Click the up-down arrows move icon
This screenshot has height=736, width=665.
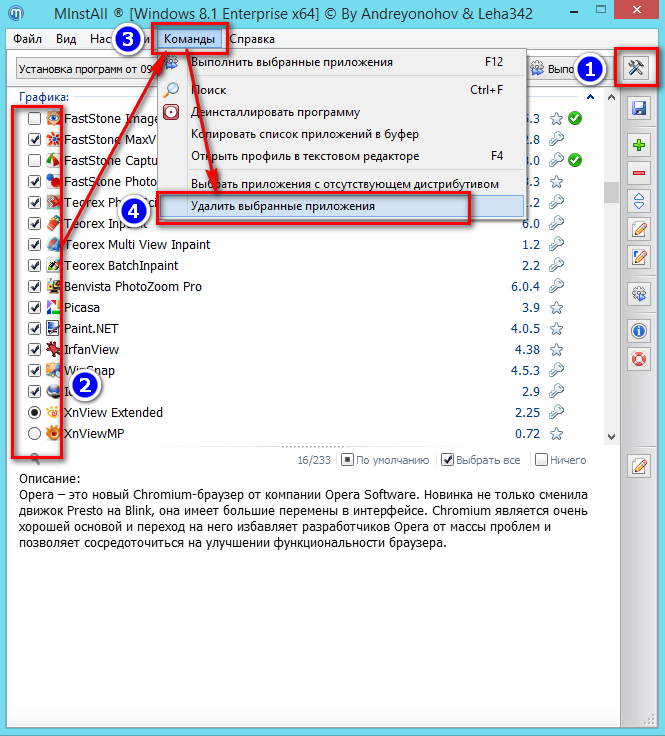(639, 201)
